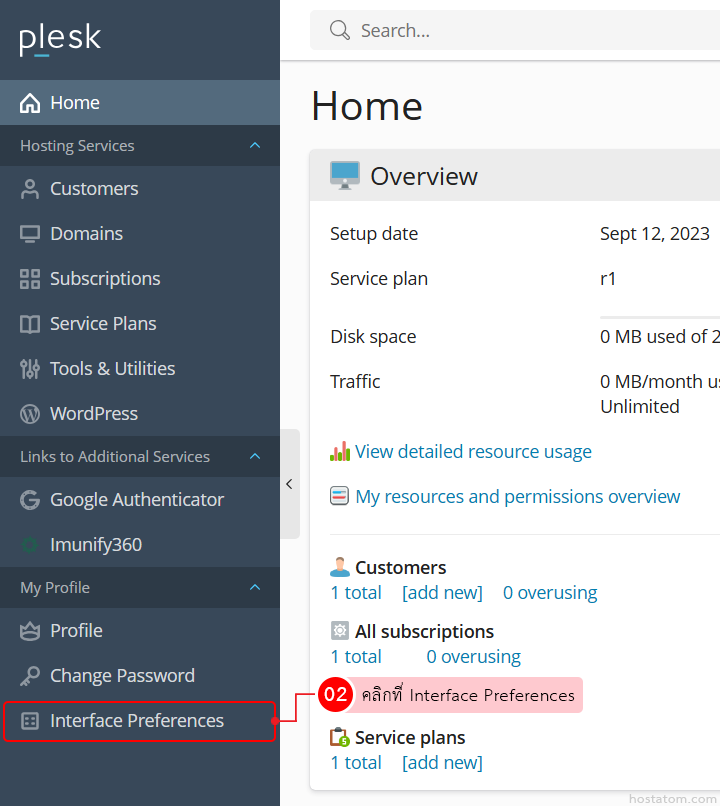Click the Plesk logo
This screenshot has width=720, height=806.
point(60,39)
